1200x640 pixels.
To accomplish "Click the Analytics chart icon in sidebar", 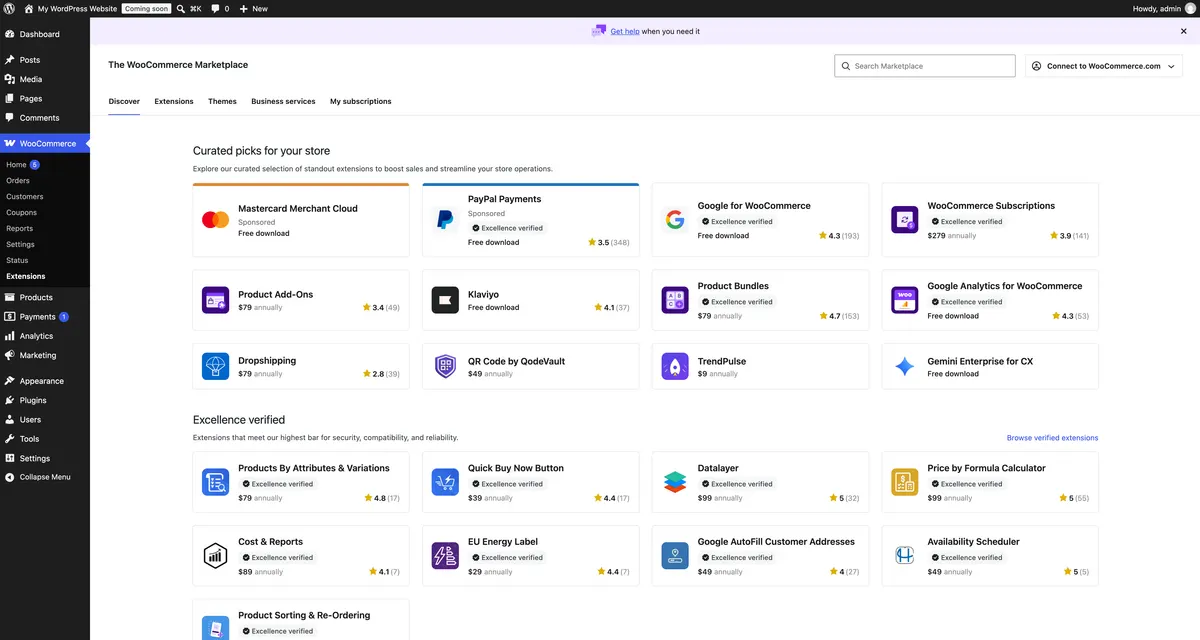I will click(x=10, y=336).
